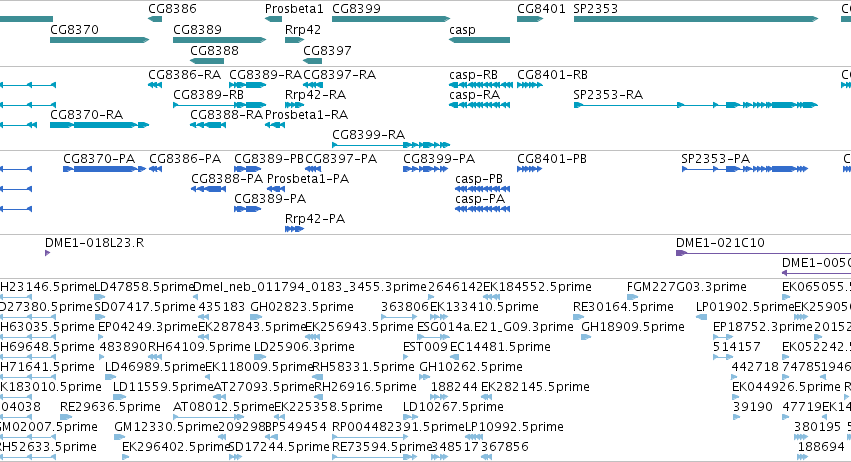
Task: Click the CG8399-PA protein label
Action: click(x=439, y=159)
